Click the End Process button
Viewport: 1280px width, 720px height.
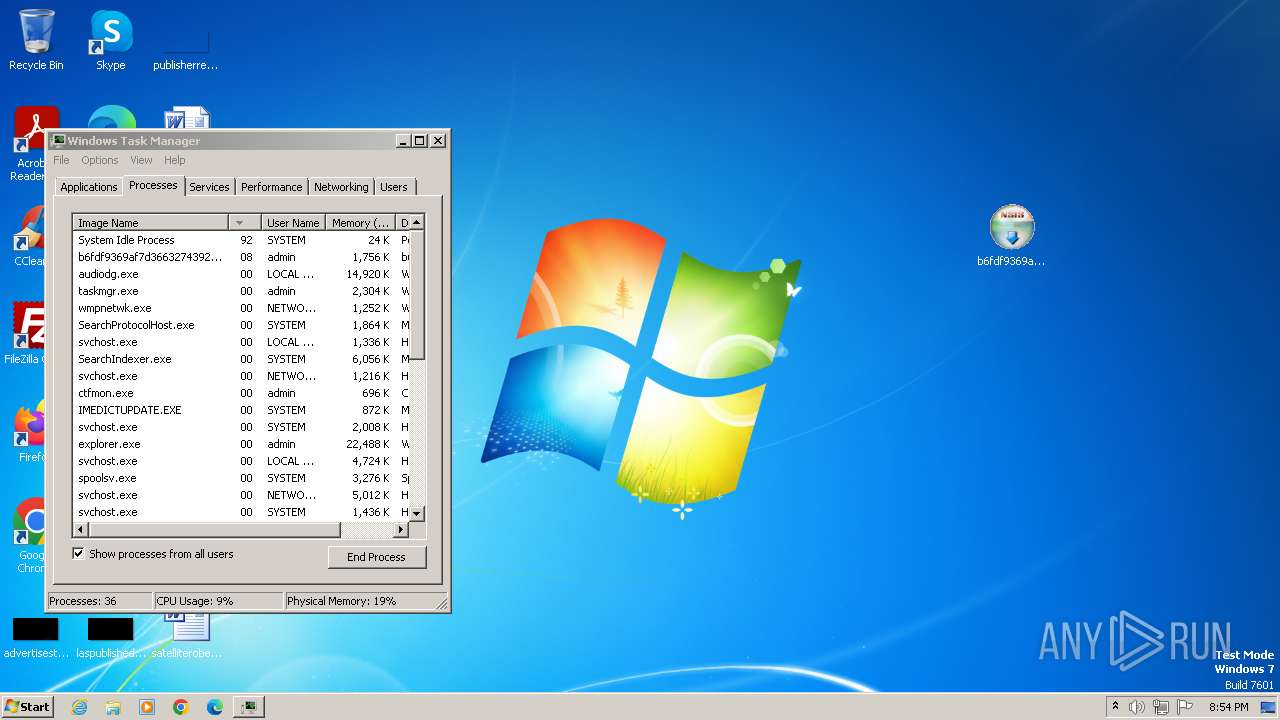pyautogui.click(x=377, y=557)
